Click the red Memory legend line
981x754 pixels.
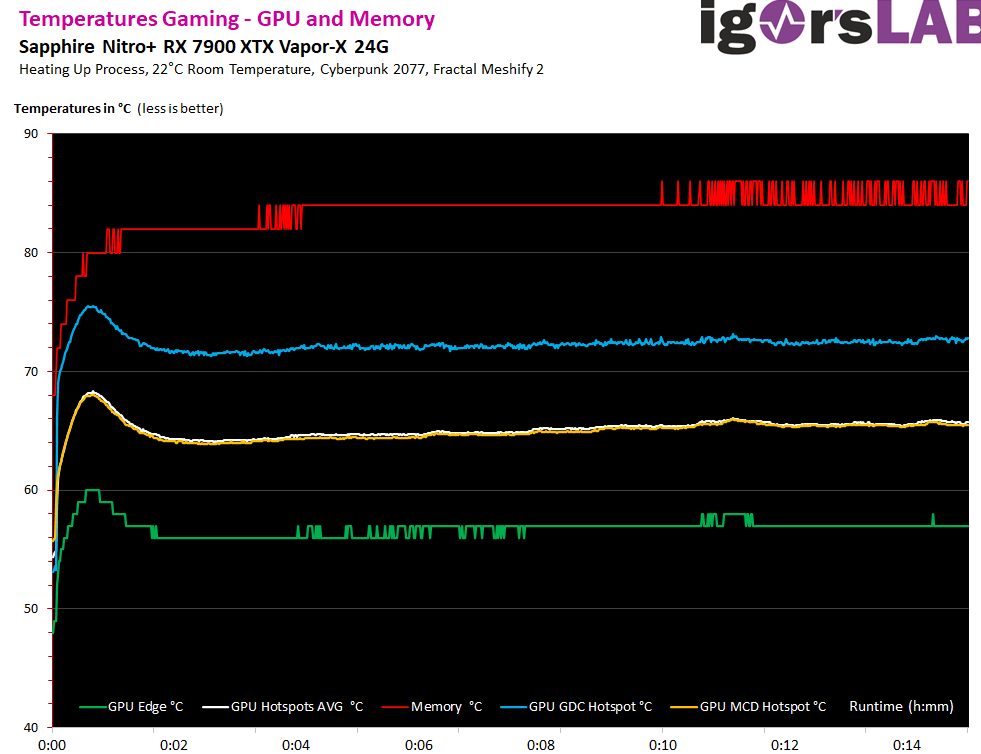pyautogui.click(x=395, y=707)
